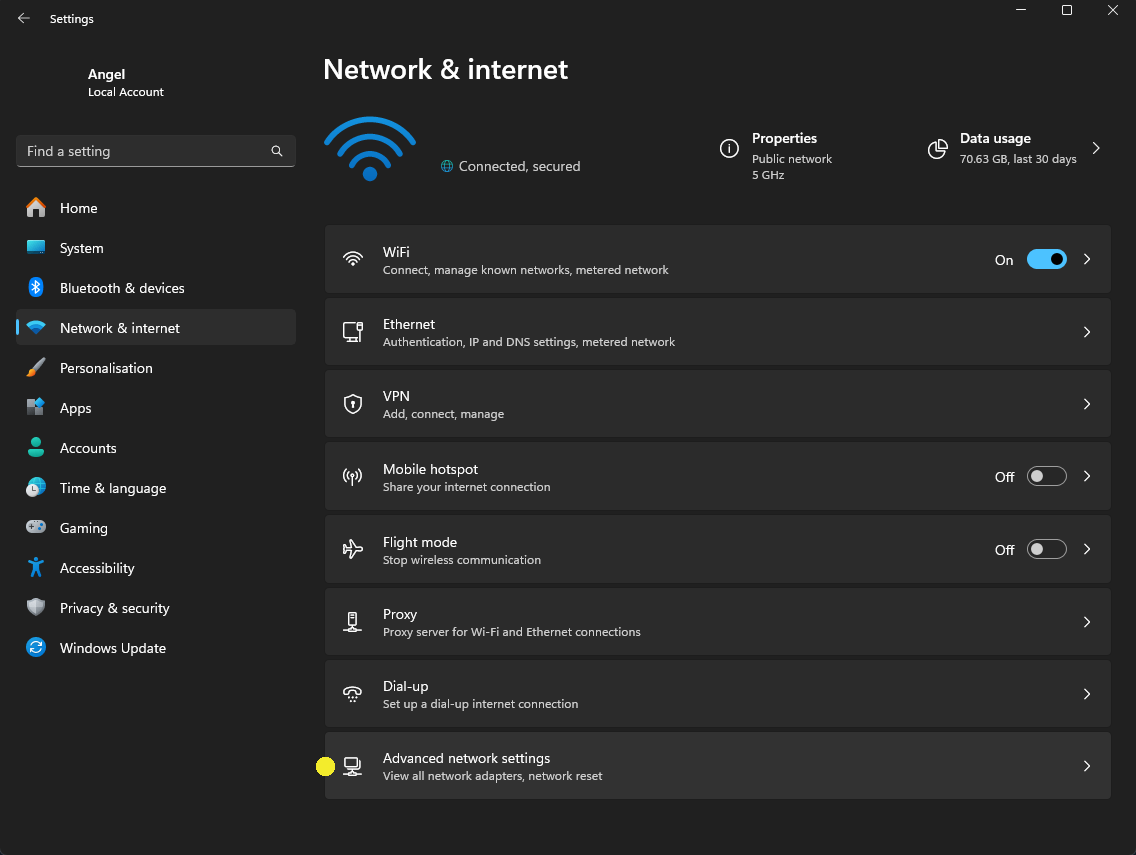The image size is (1136, 855).
Task: Open the Privacy & security section
Action: tap(114, 608)
